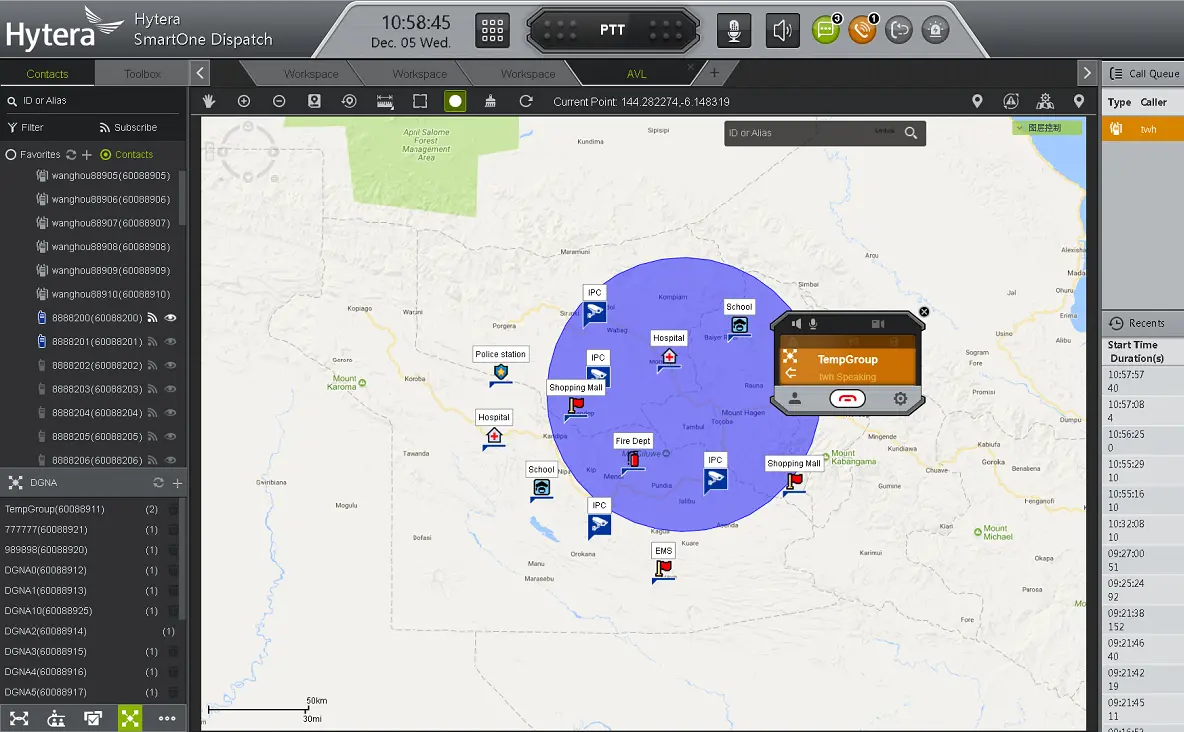Select the distance ruler measurement tool
Viewport: 1184px width, 732px height.
point(384,101)
